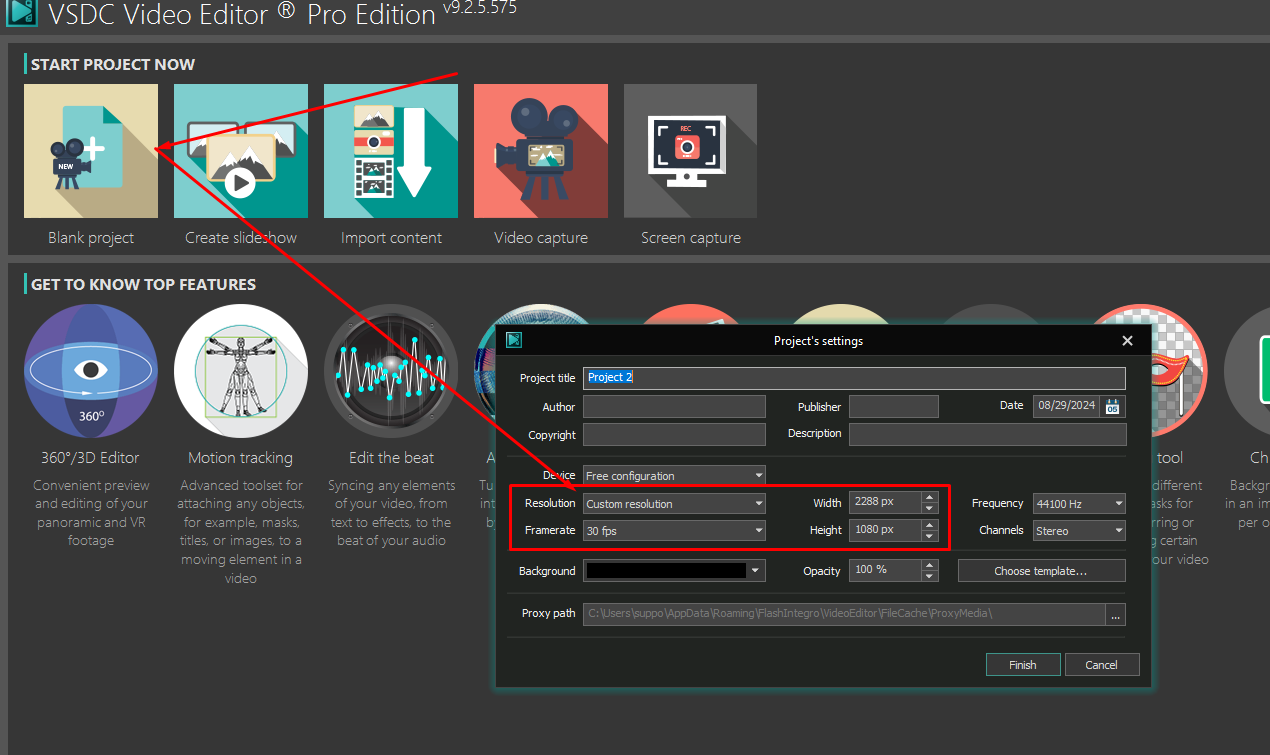The width and height of the screenshot is (1270, 755).
Task: Click the Proxy path text field
Action: click(844, 613)
